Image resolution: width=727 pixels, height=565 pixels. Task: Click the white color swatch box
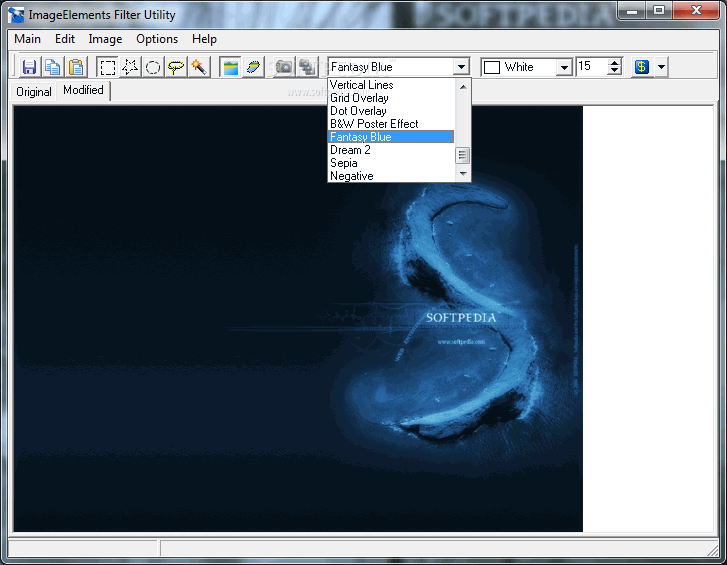pyautogui.click(x=491, y=68)
